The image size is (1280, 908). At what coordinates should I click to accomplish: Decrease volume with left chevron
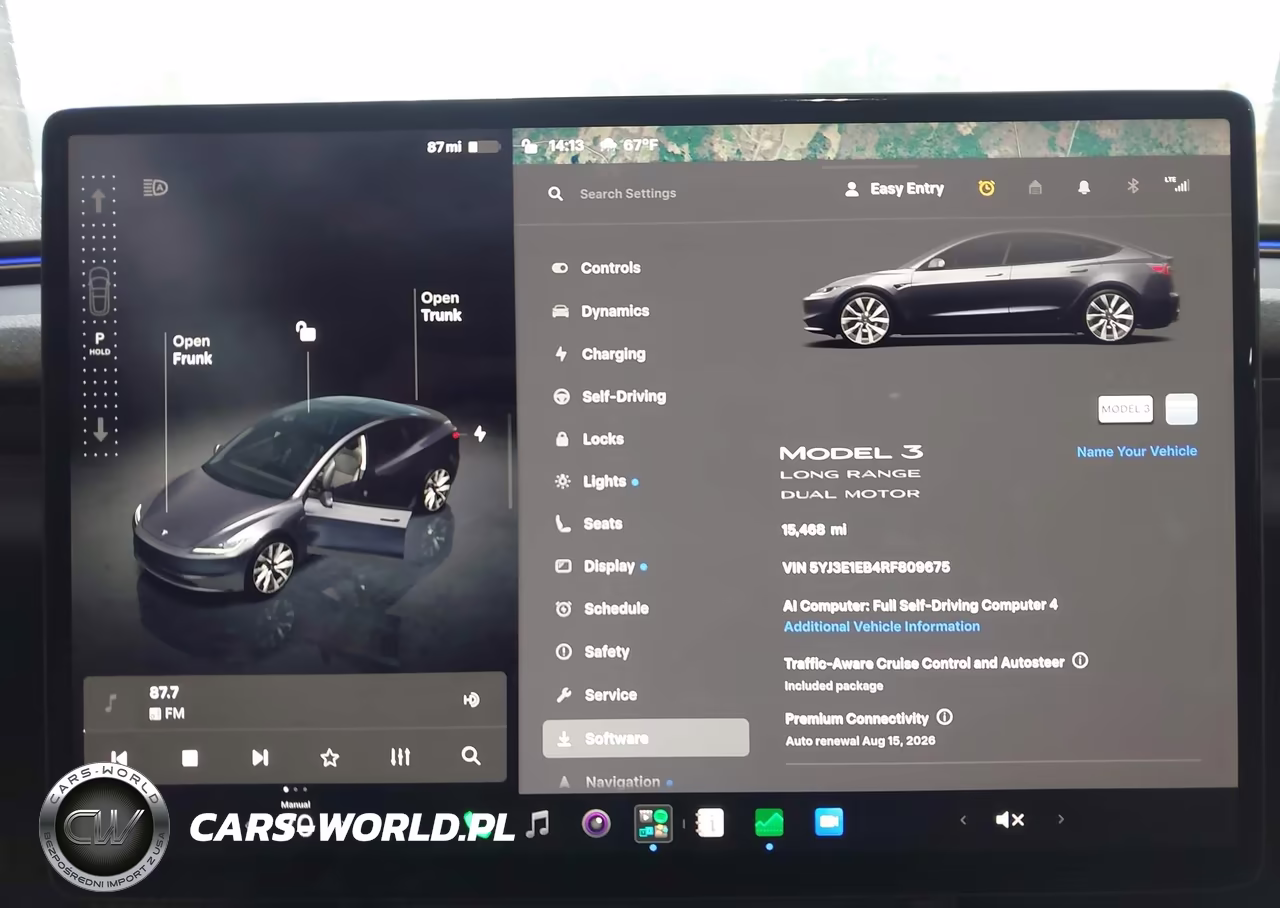tap(963, 820)
